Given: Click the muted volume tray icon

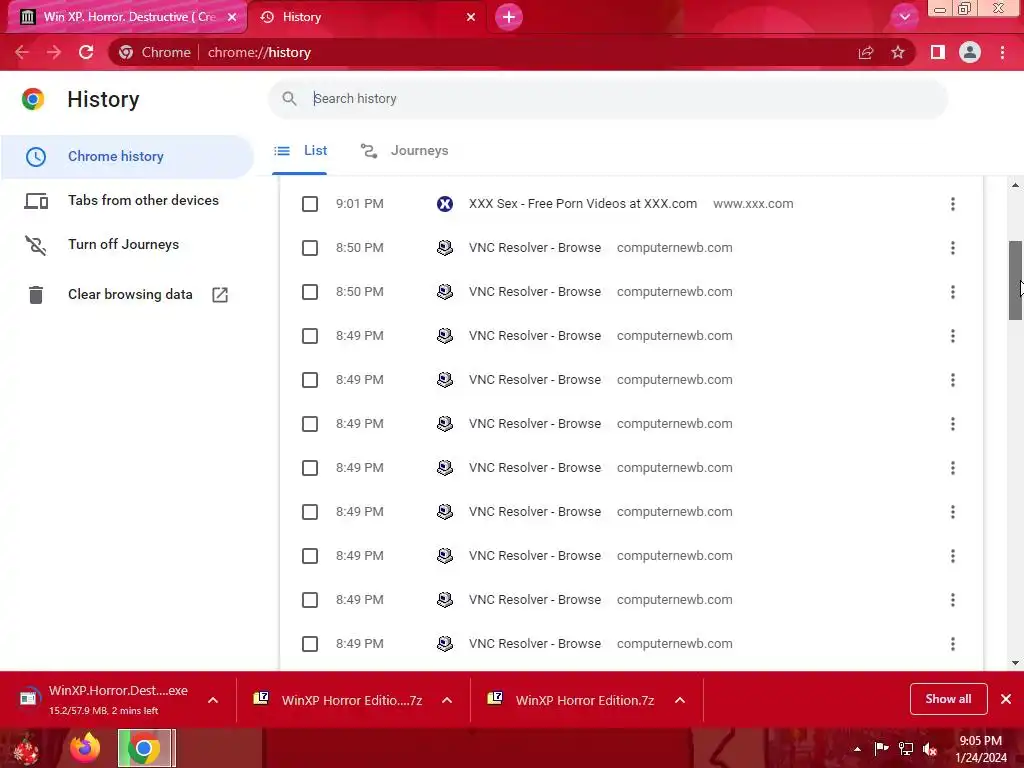Looking at the screenshot, I should pyautogui.click(x=930, y=748).
